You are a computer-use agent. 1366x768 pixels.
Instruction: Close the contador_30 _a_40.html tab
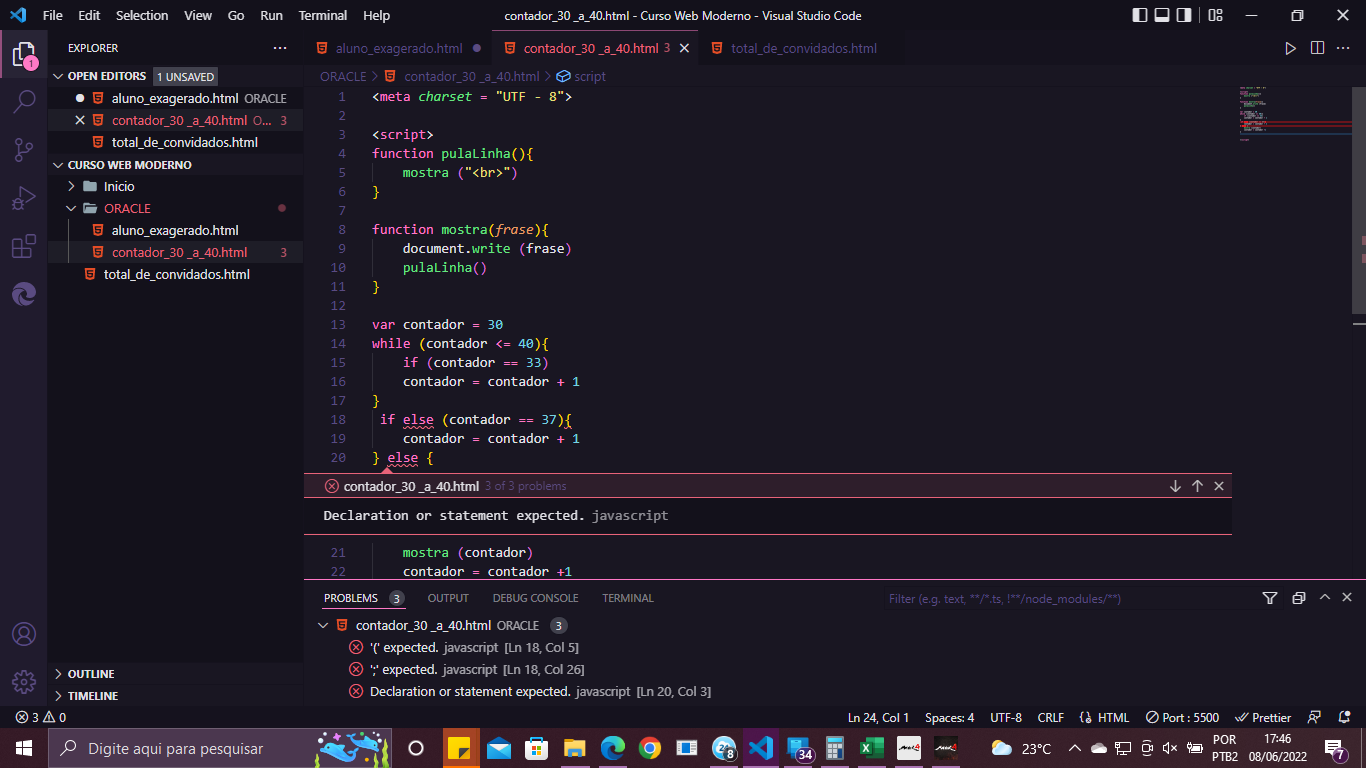685,48
